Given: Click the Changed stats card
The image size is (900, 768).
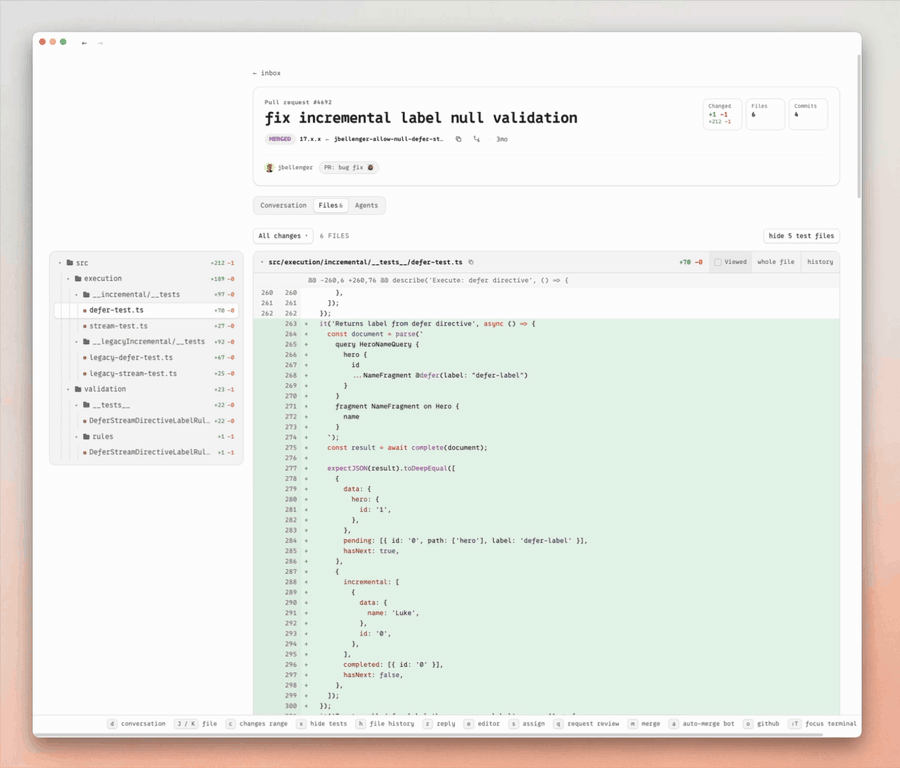Looking at the screenshot, I should (722, 114).
